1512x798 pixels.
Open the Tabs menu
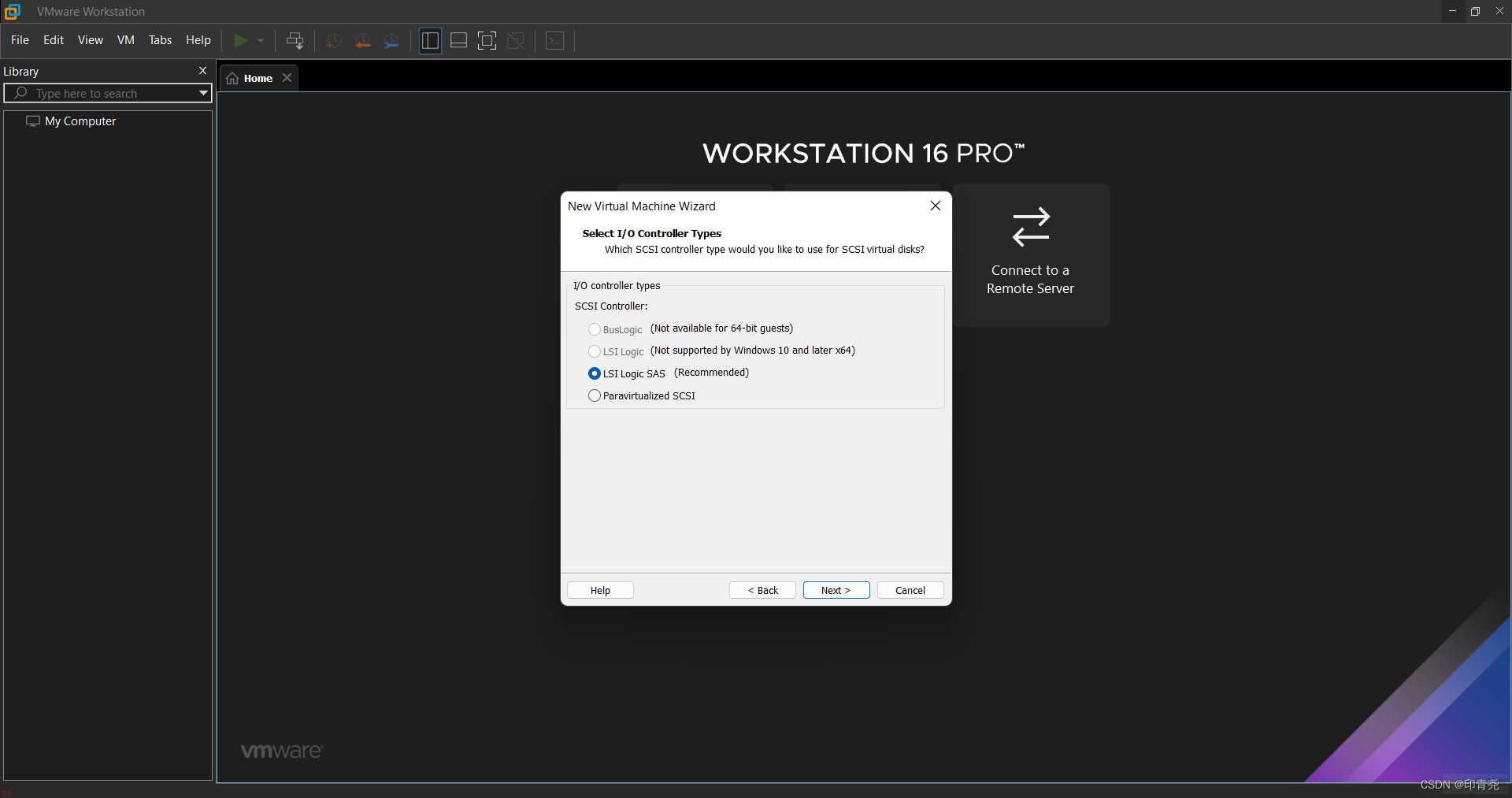click(x=160, y=40)
